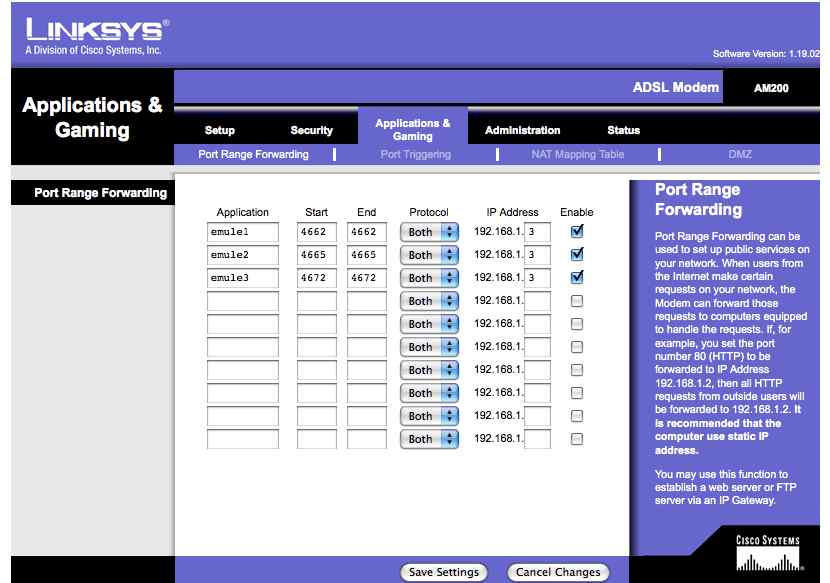830x583 pixels.
Task: Open Protocol dropdown in eighth row
Action: click(x=429, y=393)
